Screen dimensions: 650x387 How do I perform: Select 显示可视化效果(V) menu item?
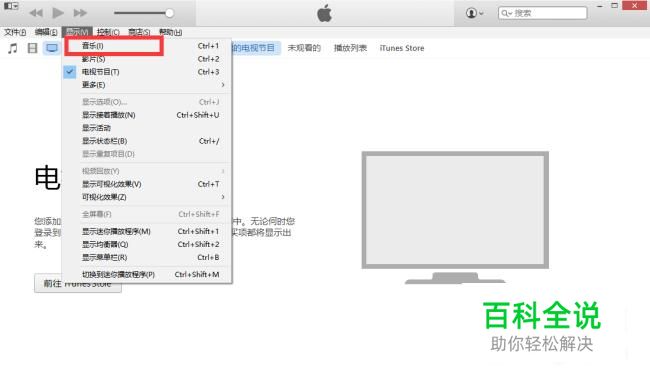(x=147, y=184)
